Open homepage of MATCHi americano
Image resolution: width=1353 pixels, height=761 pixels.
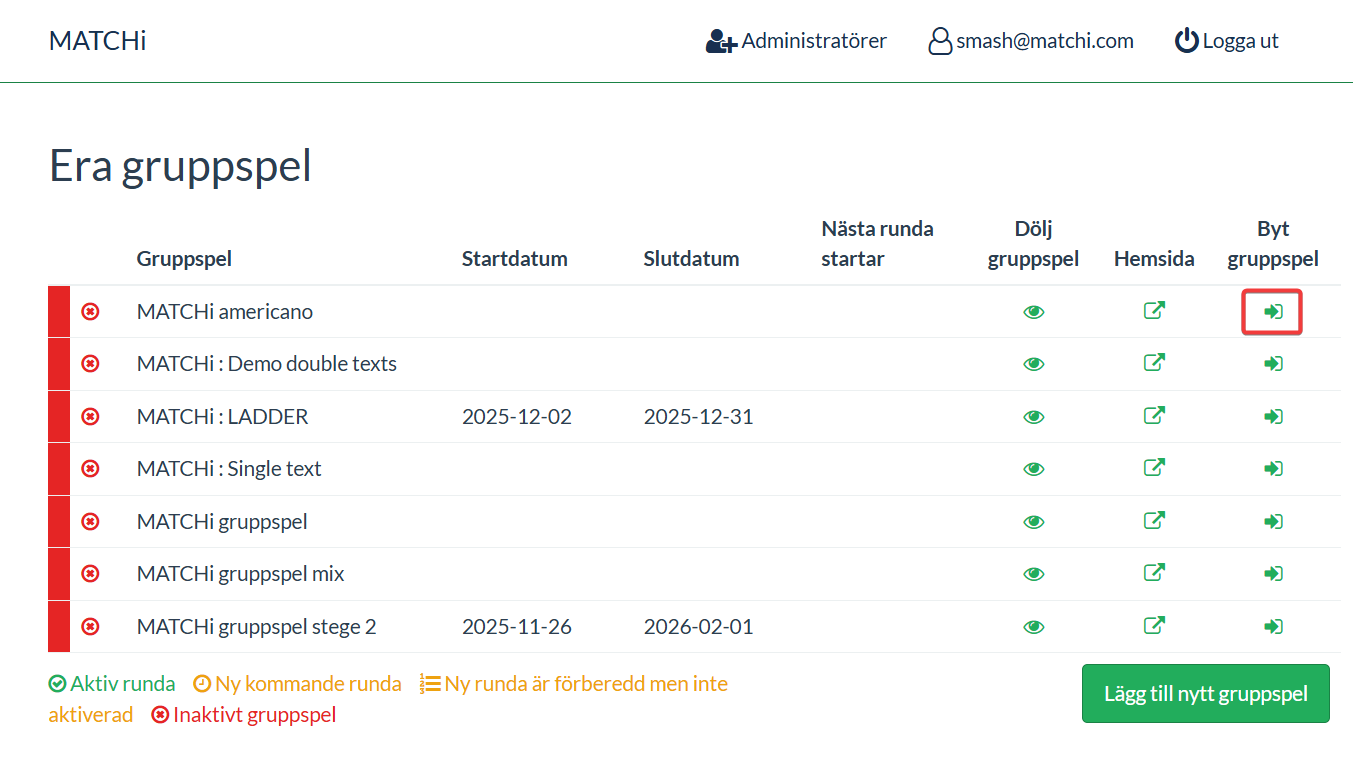coord(1154,311)
